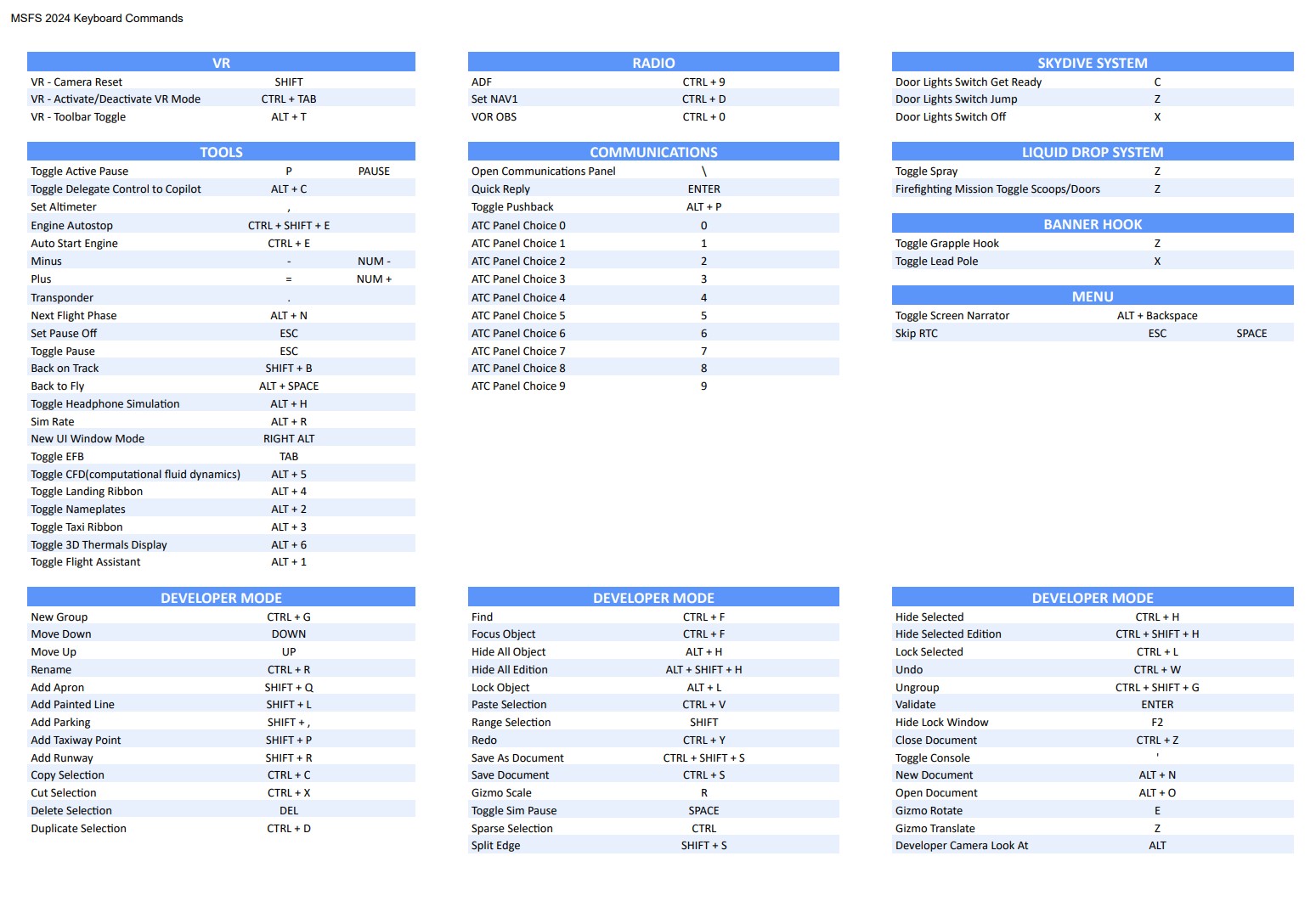
Task: Click the TOOLS section header
Action: pyautogui.click(x=221, y=152)
